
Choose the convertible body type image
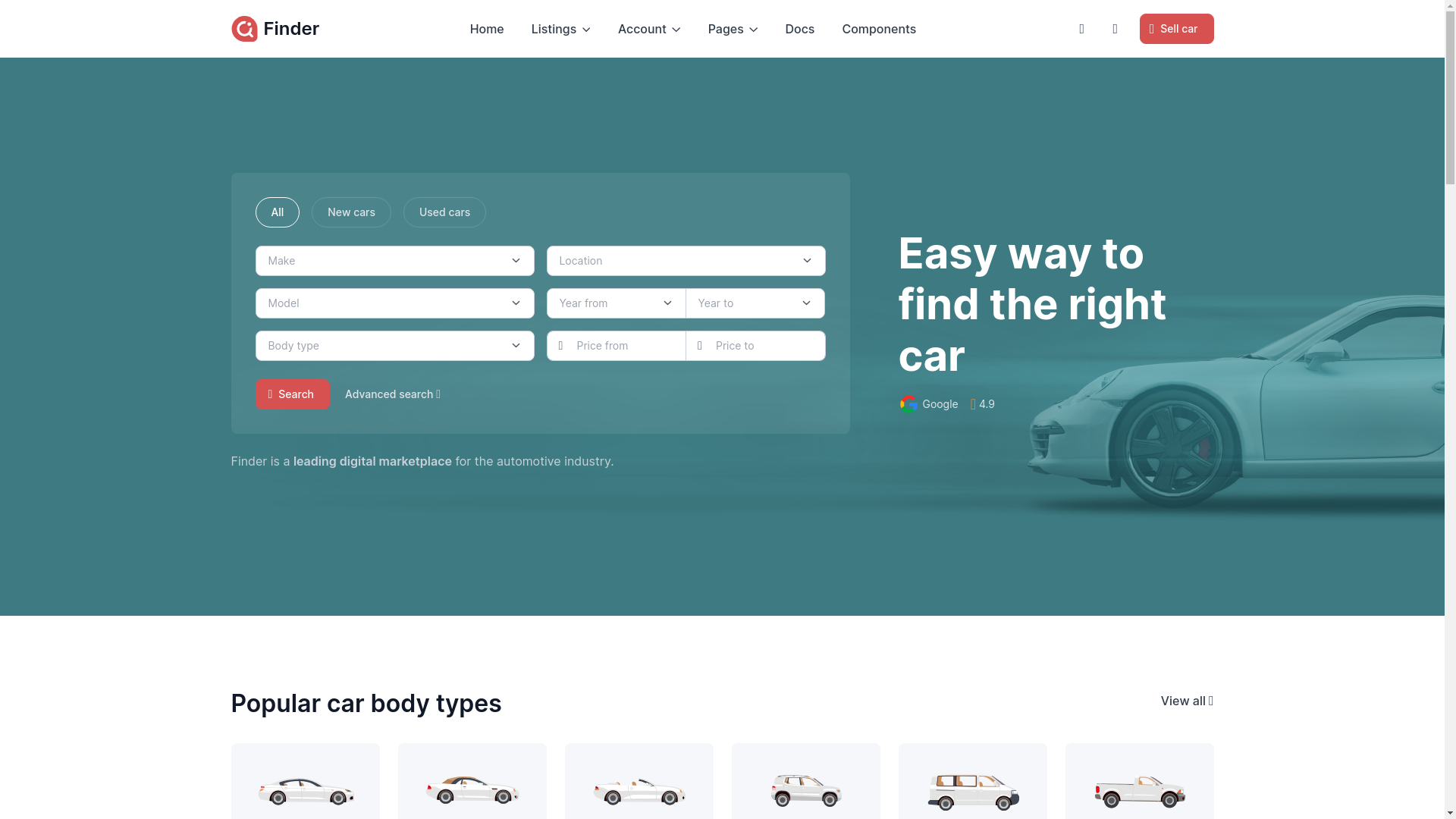point(639,791)
